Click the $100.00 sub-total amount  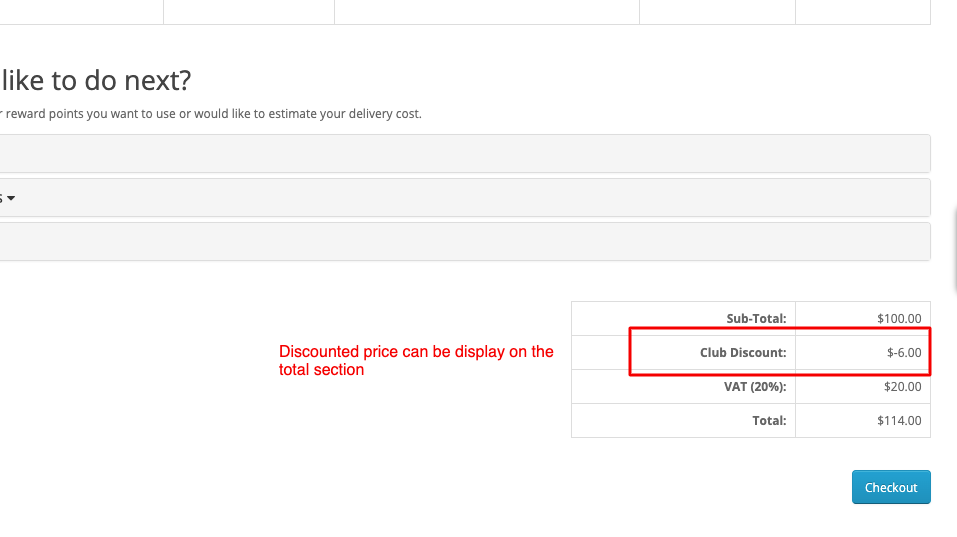(899, 319)
